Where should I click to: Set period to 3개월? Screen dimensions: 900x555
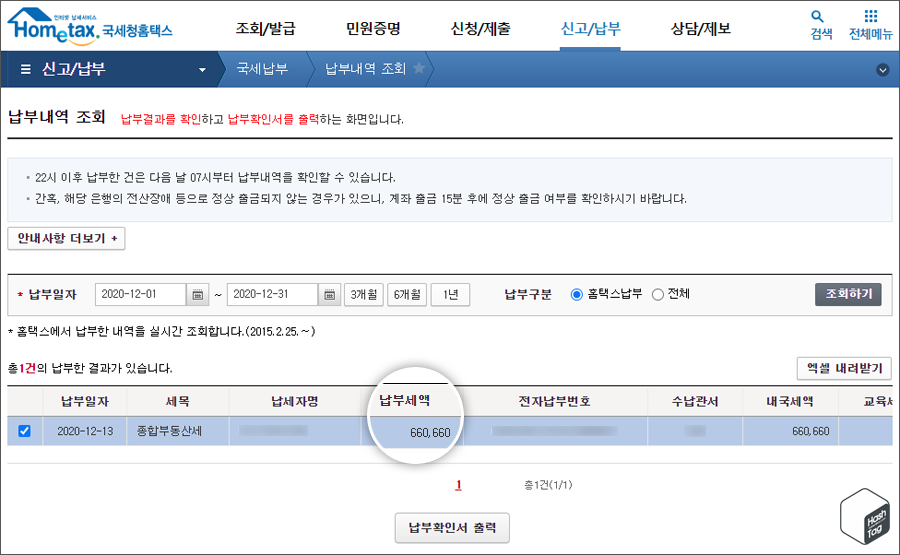coord(364,294)
